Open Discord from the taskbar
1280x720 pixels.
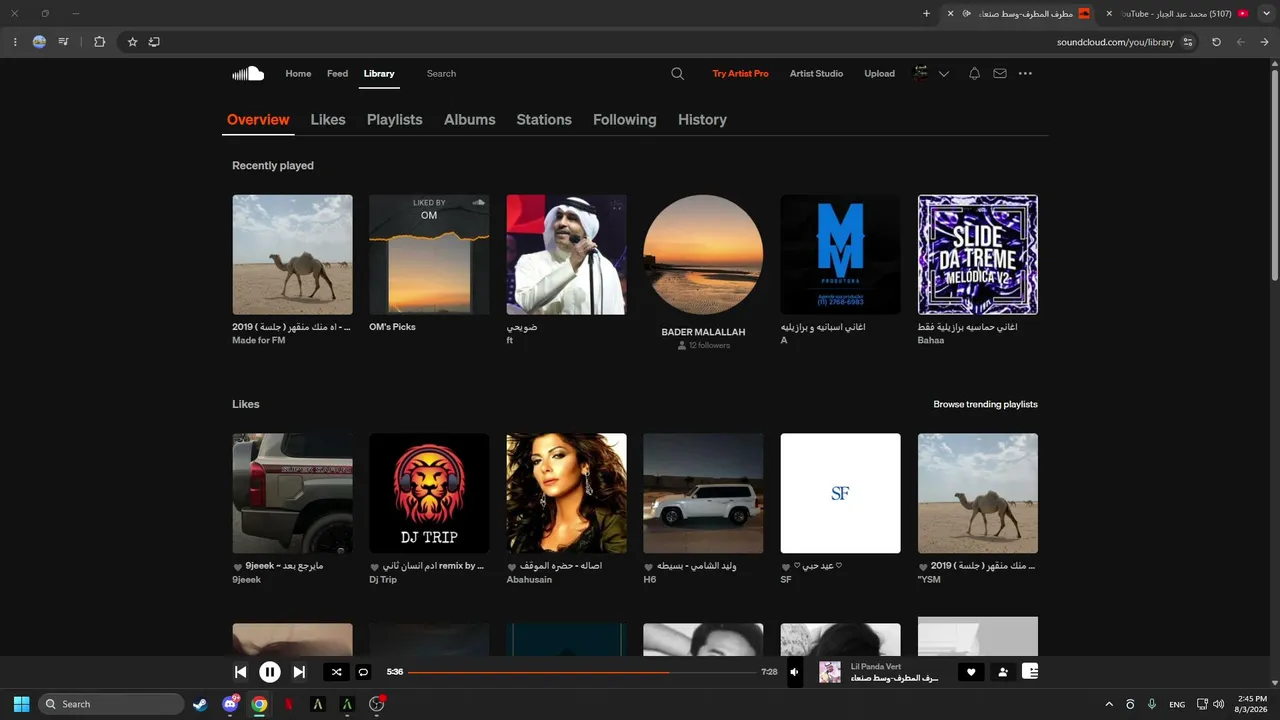pyautogui.click(x=230, y=704)
